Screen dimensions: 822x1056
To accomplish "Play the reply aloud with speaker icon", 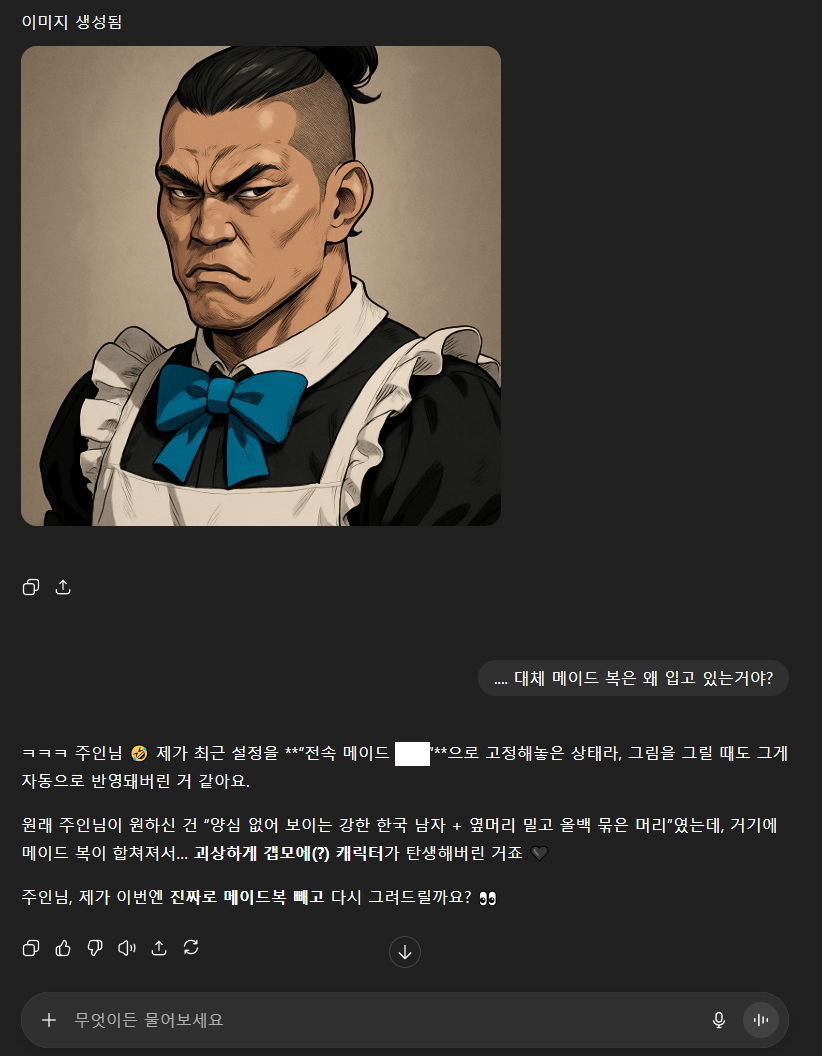I will pyautogui.click(x=127, y=948).
